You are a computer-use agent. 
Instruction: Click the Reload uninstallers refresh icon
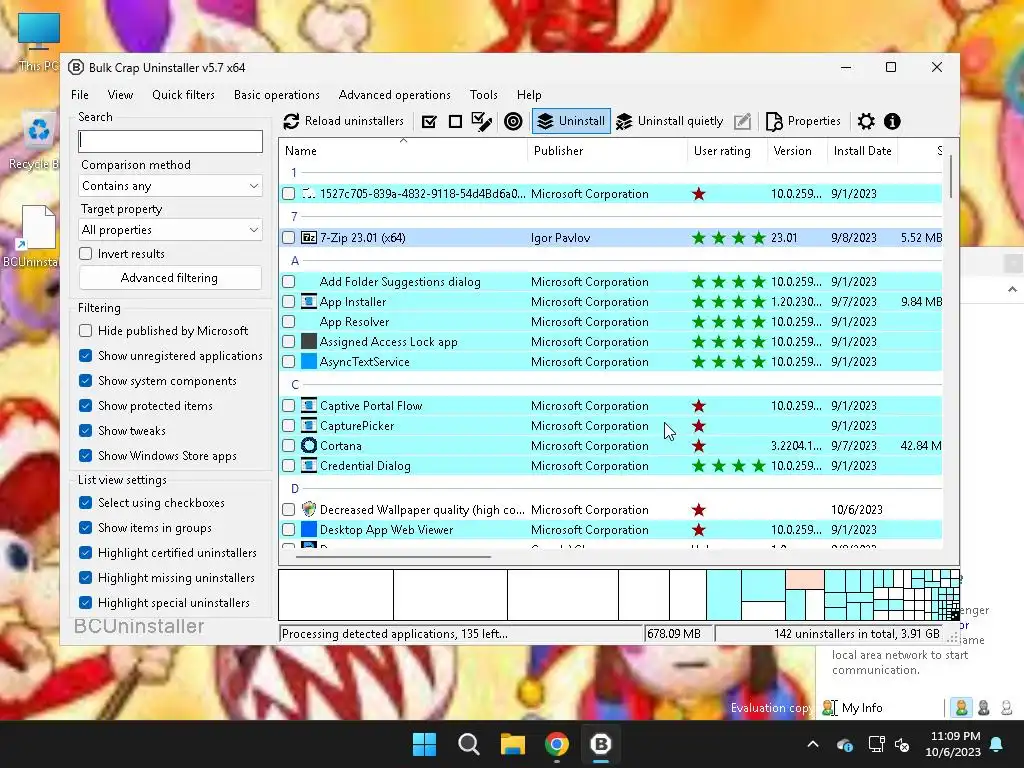point(291,121)
